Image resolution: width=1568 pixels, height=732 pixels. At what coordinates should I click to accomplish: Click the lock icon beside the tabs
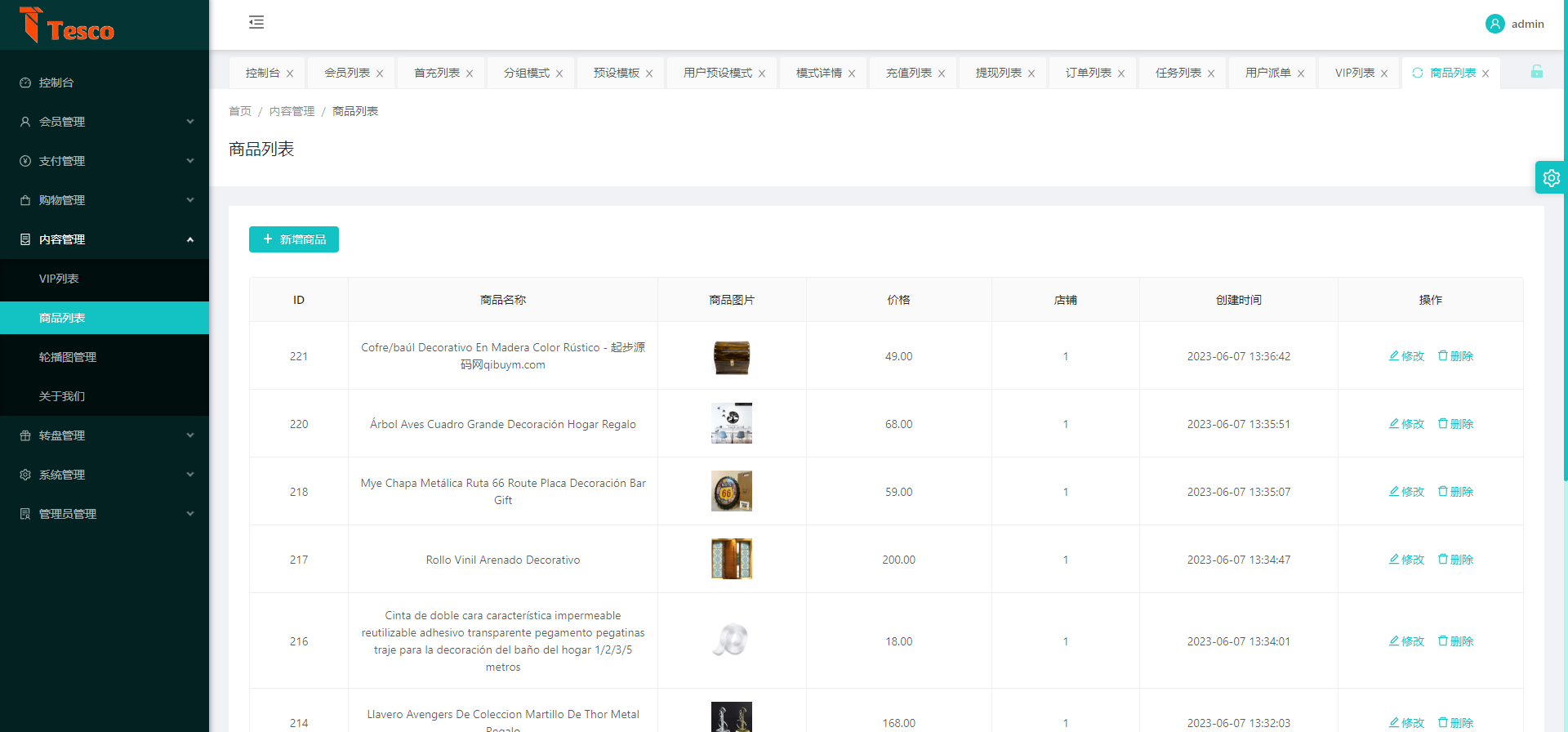[1536, 72]
